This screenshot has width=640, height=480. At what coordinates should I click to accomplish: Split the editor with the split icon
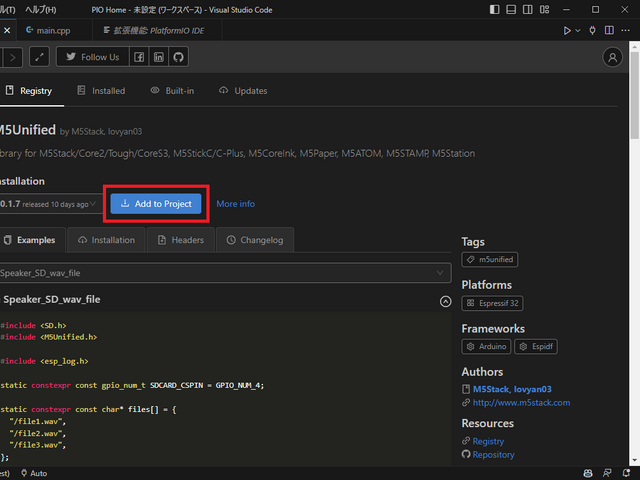609,31
